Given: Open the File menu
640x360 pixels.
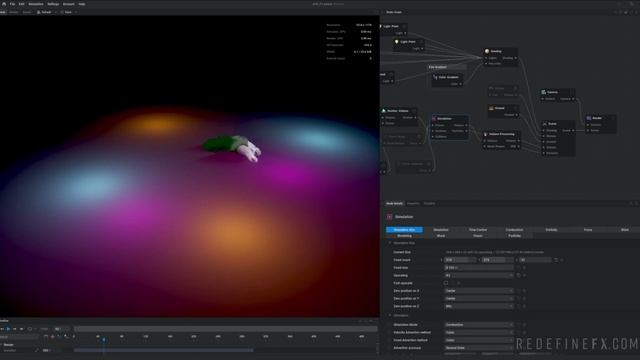Looking at the screenshot, I should tap(12, 4).
